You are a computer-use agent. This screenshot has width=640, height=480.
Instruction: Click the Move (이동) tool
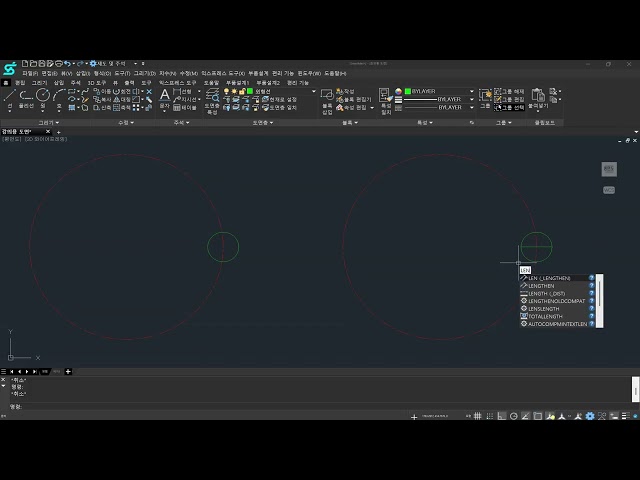(x=102, y=91)
